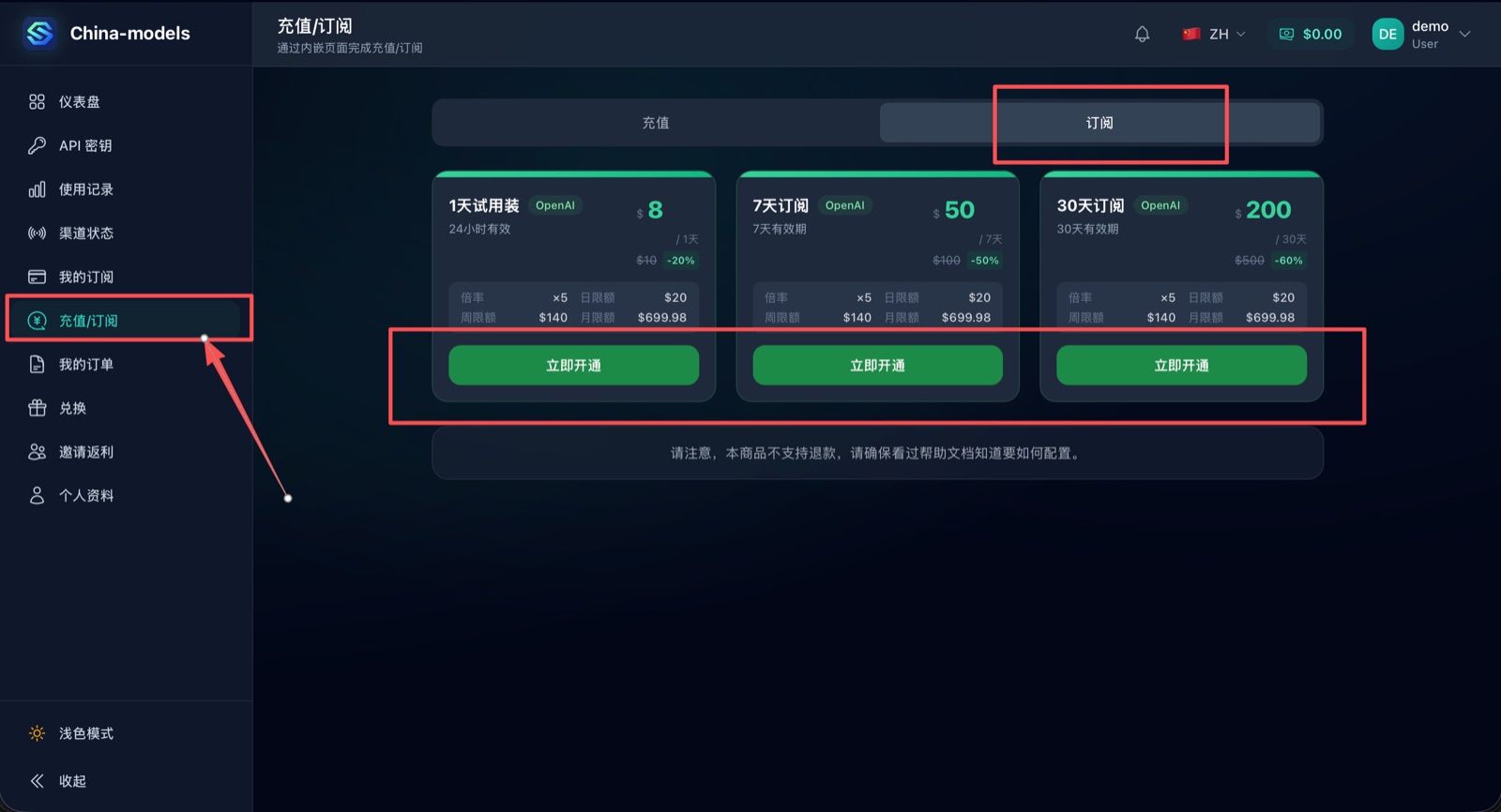1501x812 pixels.
Task: Click the -60% discount badge
Action: coord(1289,261)
